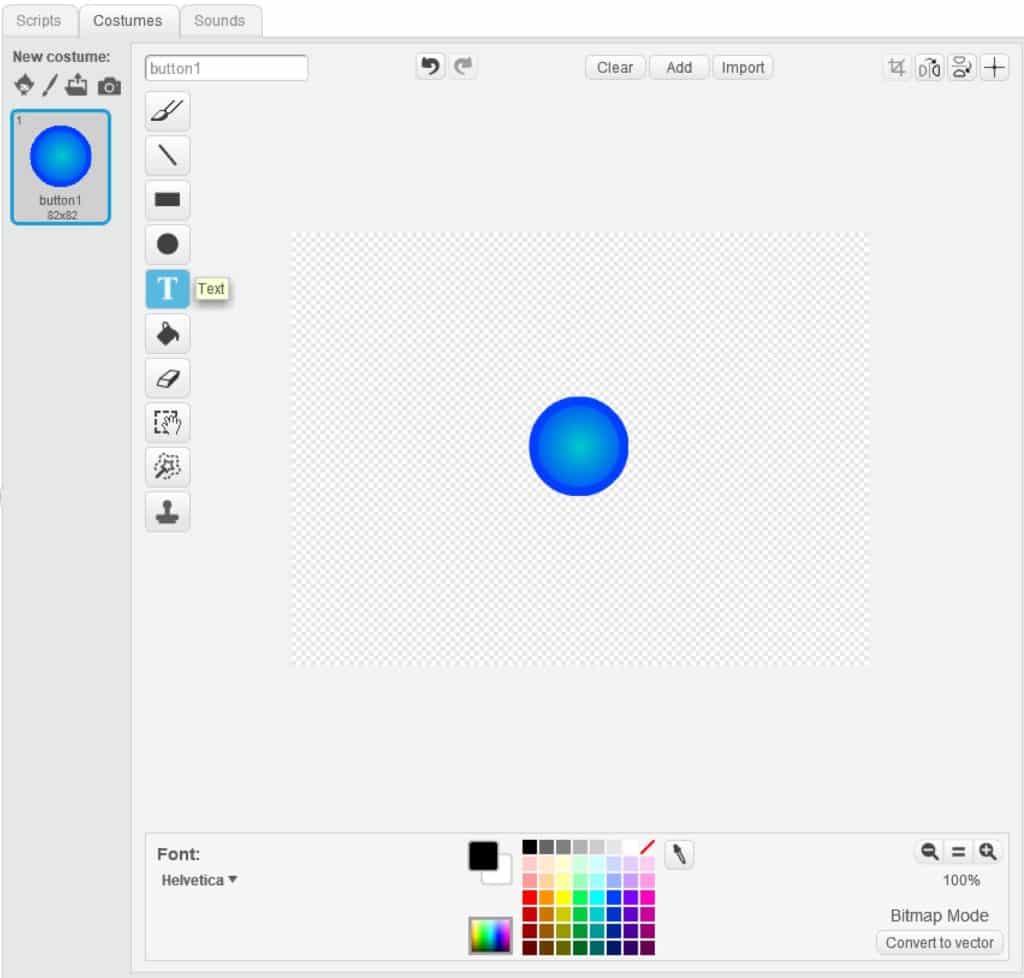The image size is (1024, 978).
Task: Select the Line tool
Action: (167, 155)
